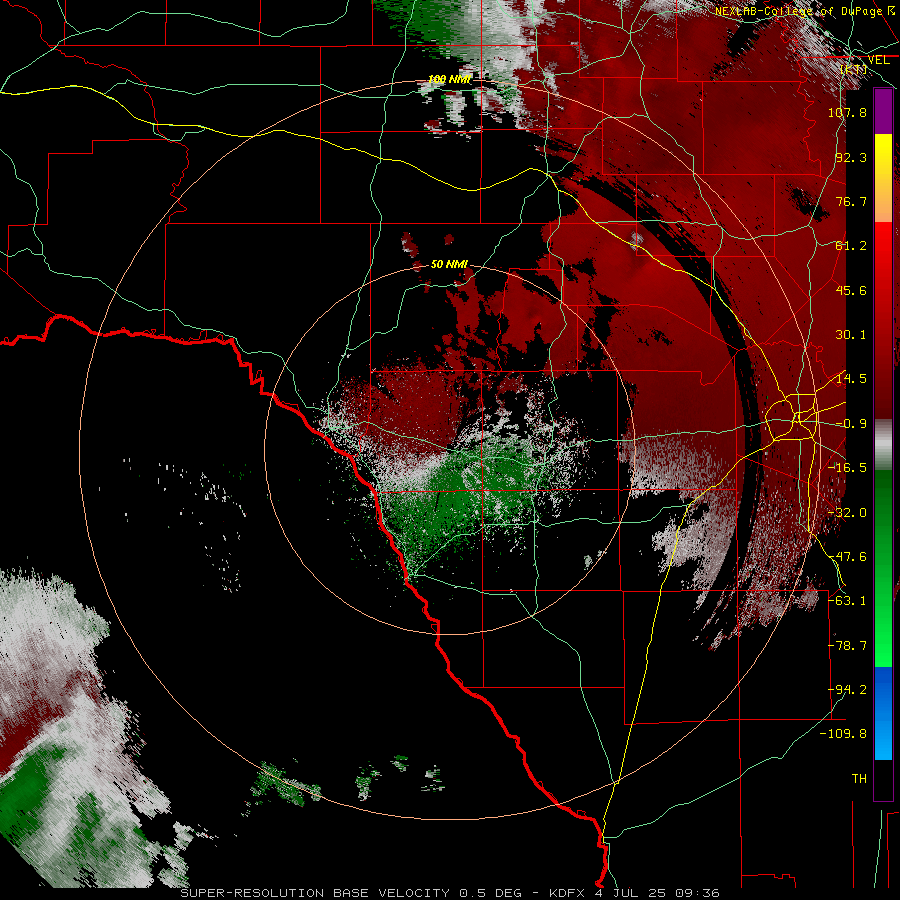Click the 50 NMI range ring label

click(449, 265)
